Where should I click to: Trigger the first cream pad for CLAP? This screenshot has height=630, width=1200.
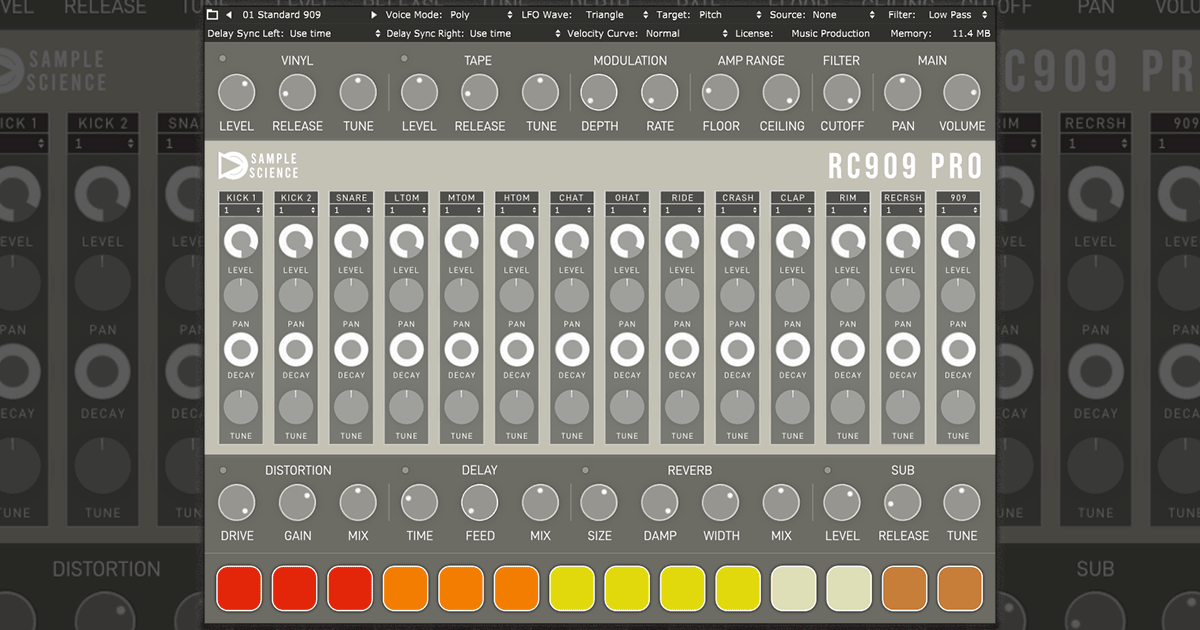(793, 588)
